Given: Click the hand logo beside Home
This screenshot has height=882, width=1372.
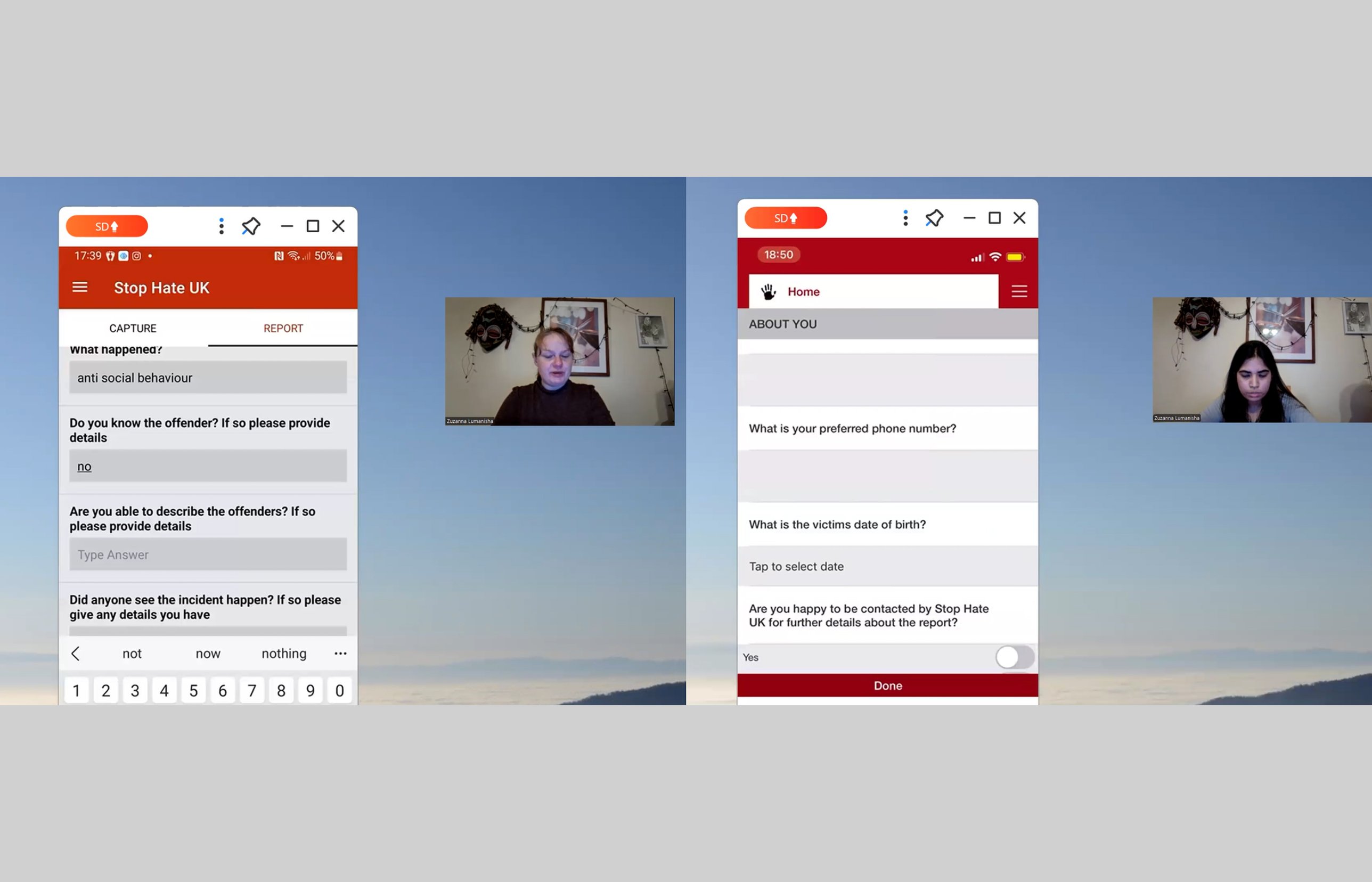Looking at the screenshot, I should point(768,291).
